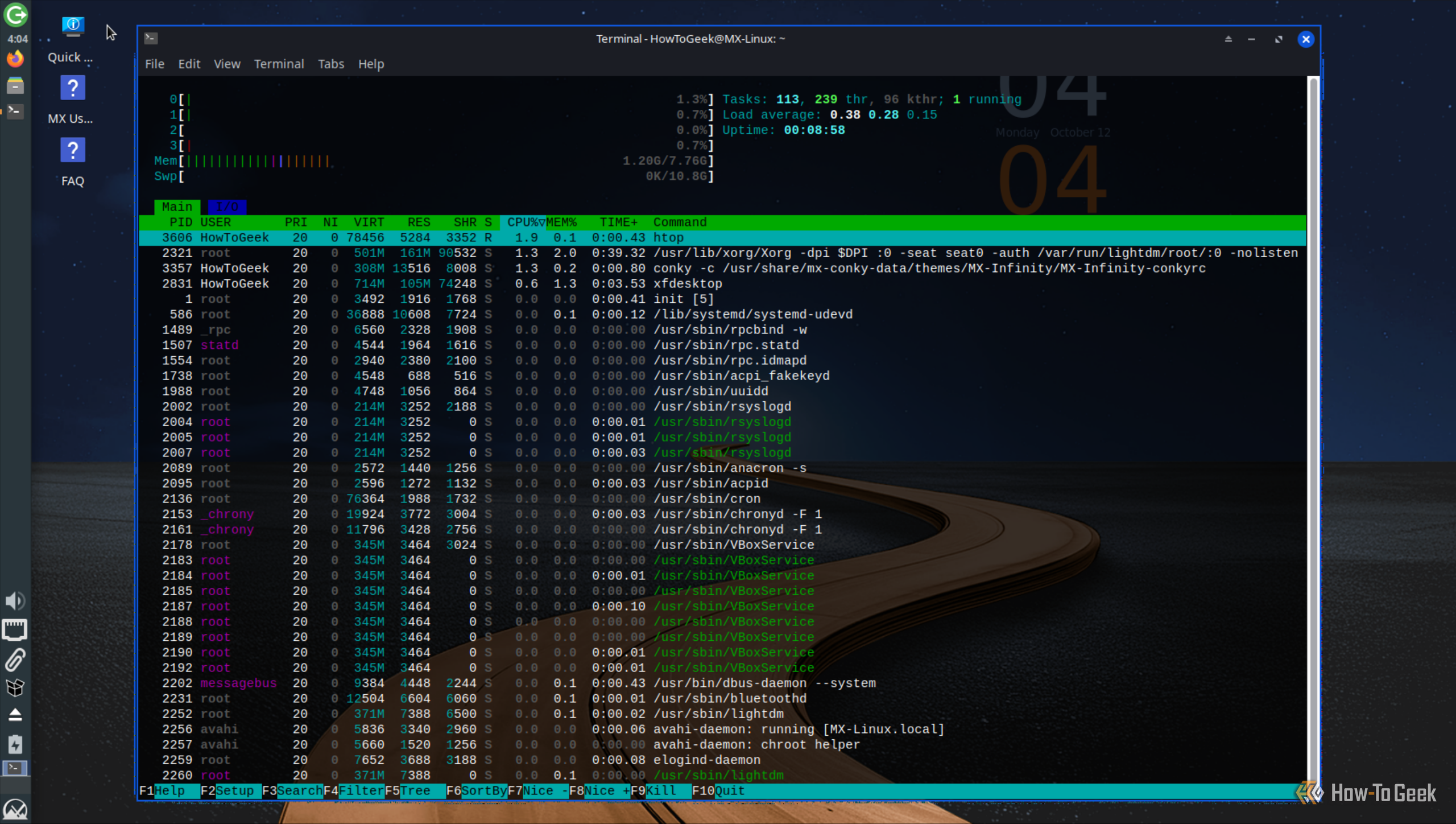Click F6 SortBy in htop footer

[477, 790]
